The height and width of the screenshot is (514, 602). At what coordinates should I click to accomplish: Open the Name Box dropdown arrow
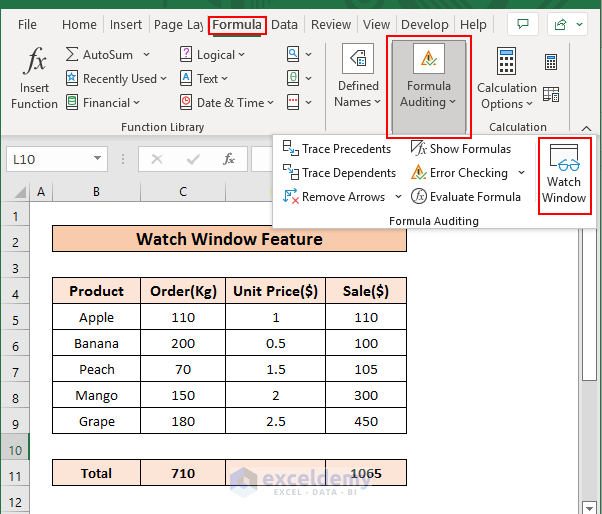[97, 158]
